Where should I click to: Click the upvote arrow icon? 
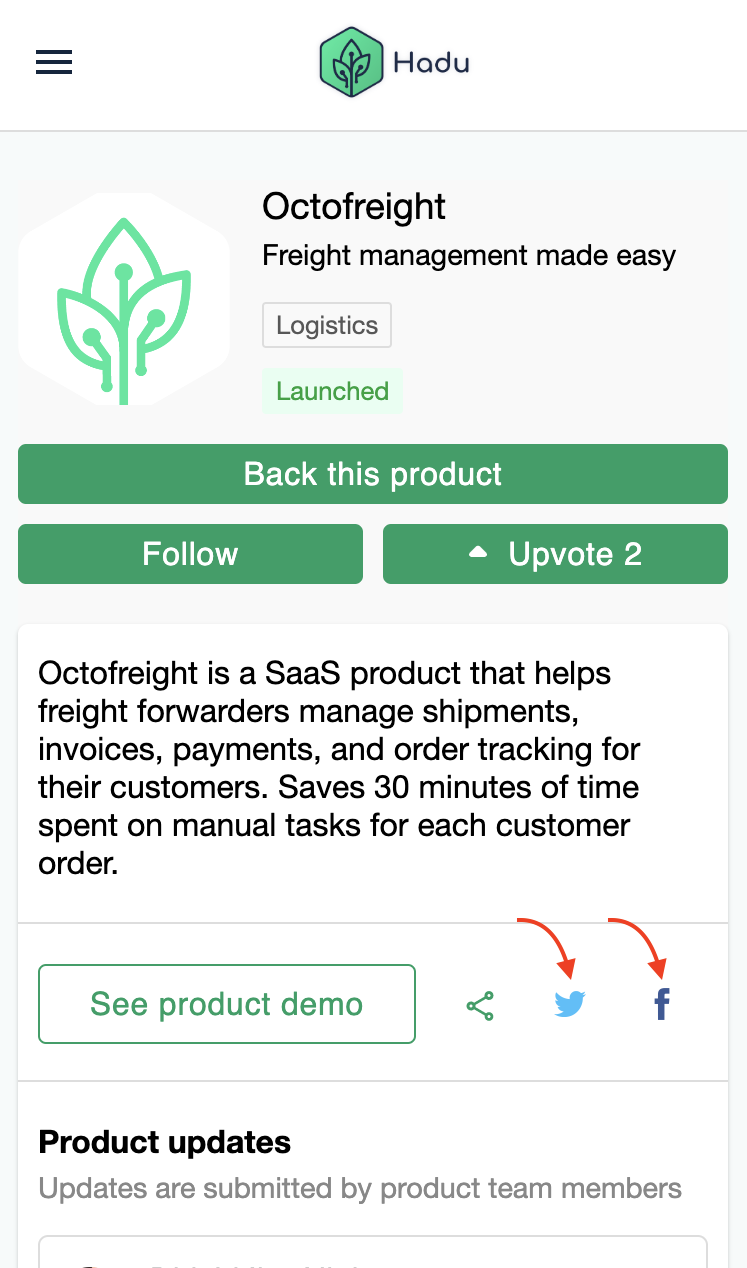coord(479,552)
